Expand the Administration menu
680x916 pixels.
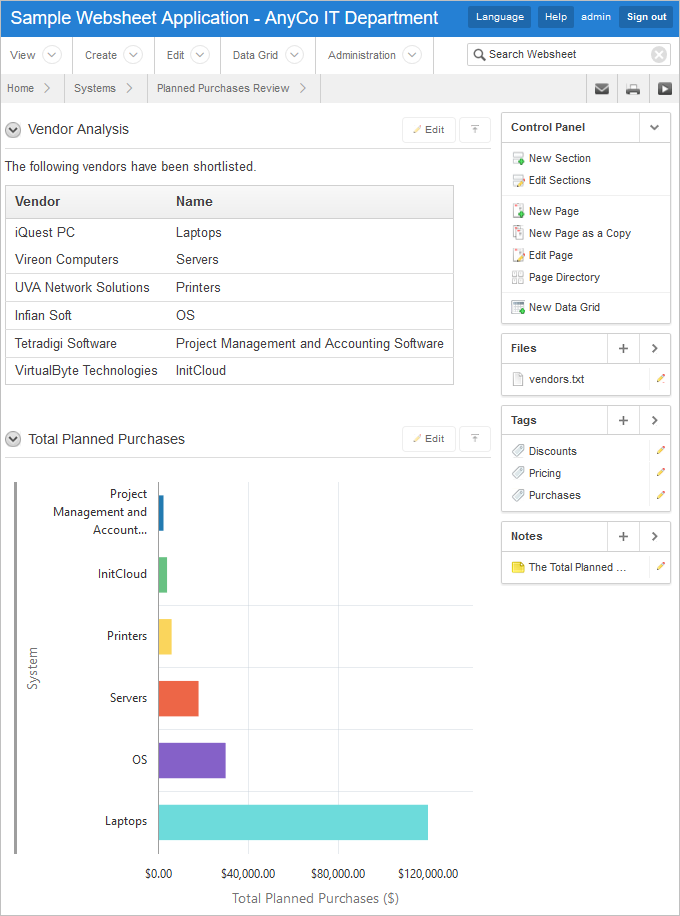(x=412, y=55)
